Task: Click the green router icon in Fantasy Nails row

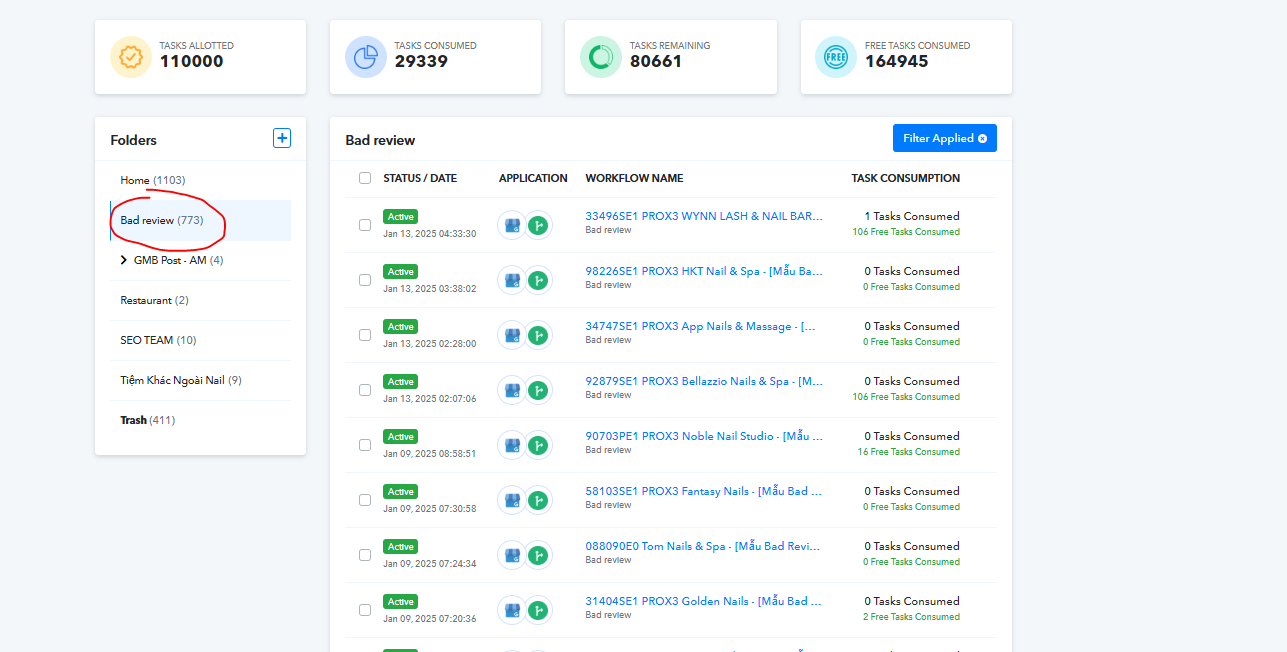Action: 538,500
